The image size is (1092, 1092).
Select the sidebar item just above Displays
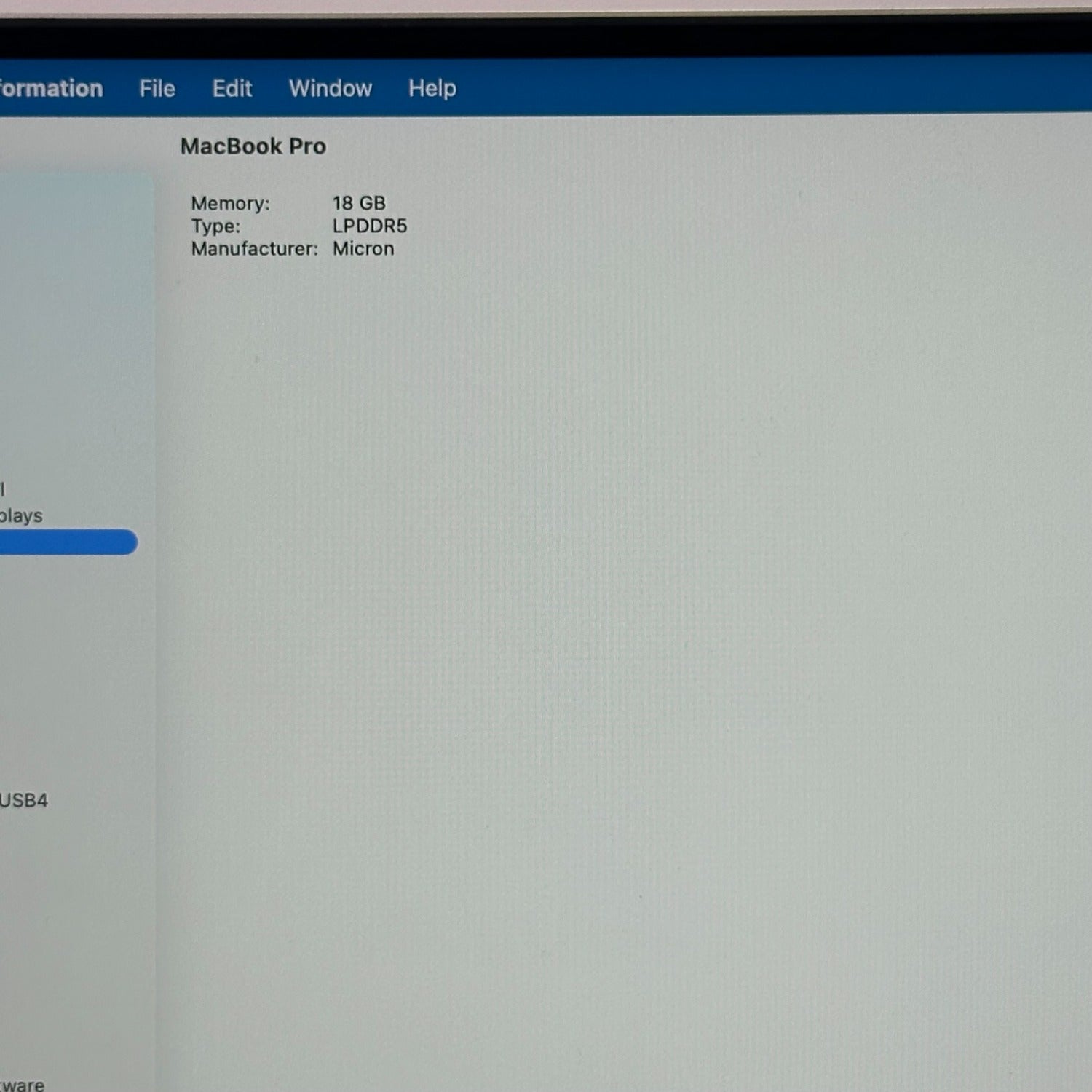pos(3,488)
